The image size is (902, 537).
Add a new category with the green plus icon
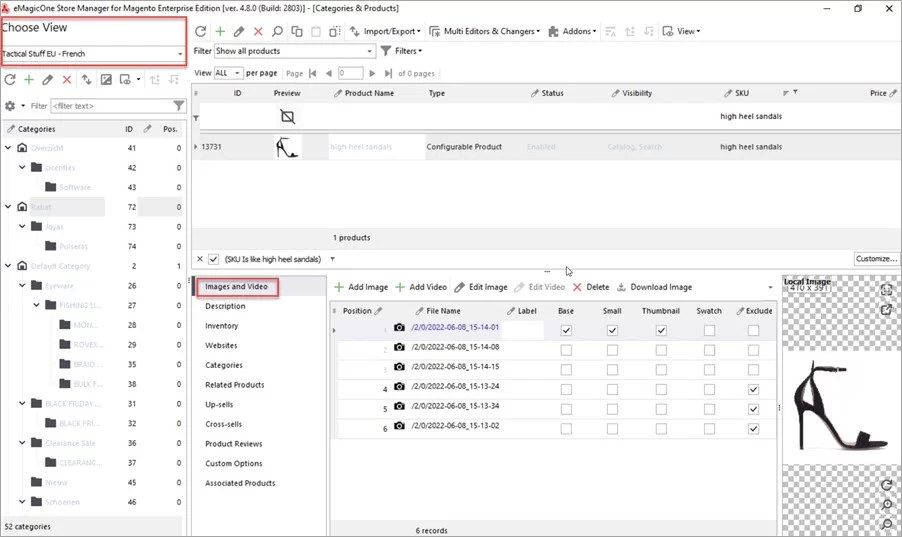click(x=29, y=79)
